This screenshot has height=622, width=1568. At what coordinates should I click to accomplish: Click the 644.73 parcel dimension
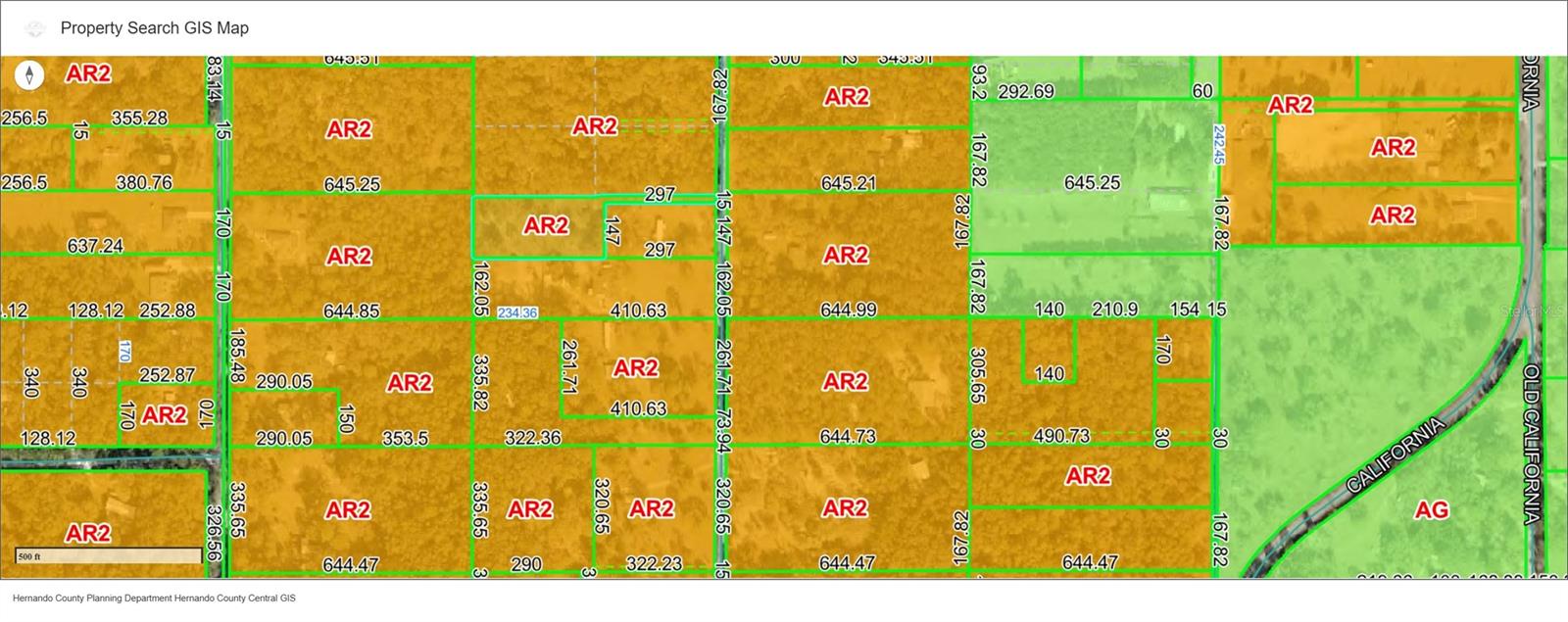tap(848, 437)
